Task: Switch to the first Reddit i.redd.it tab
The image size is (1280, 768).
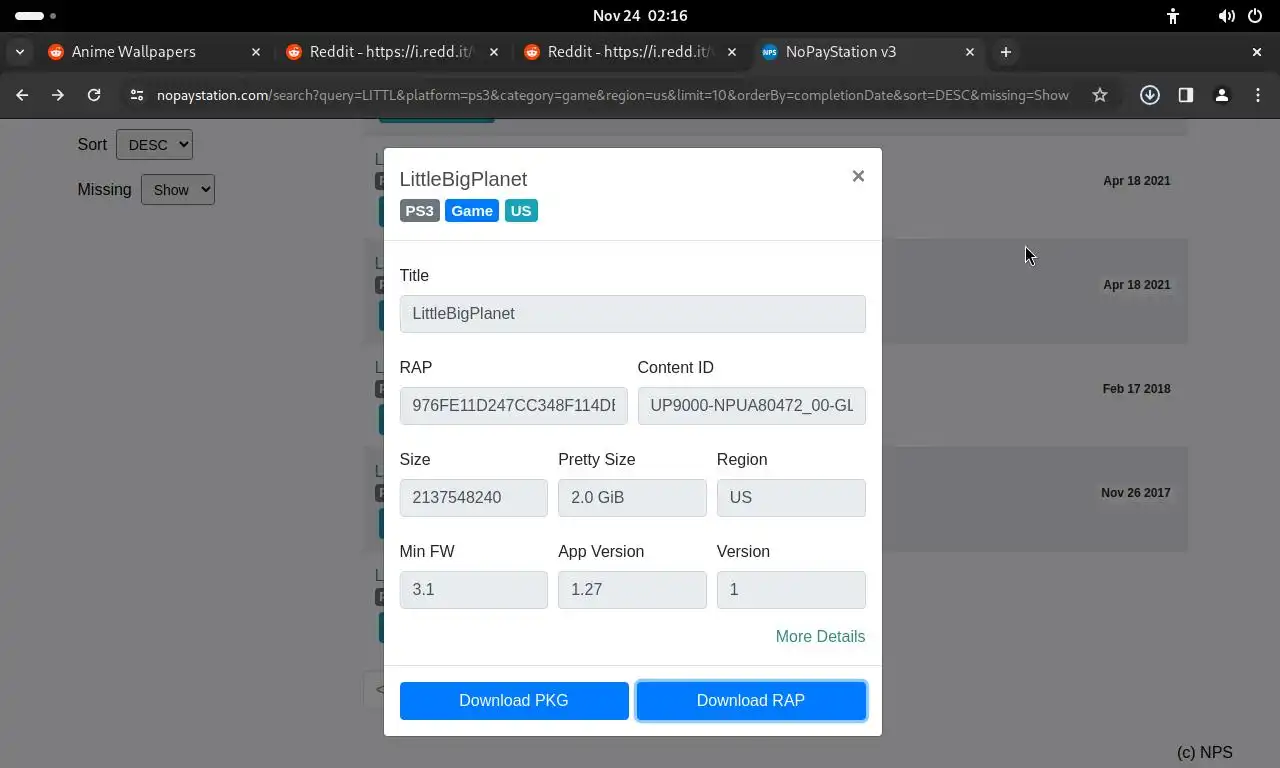Action: click(390, 52)
